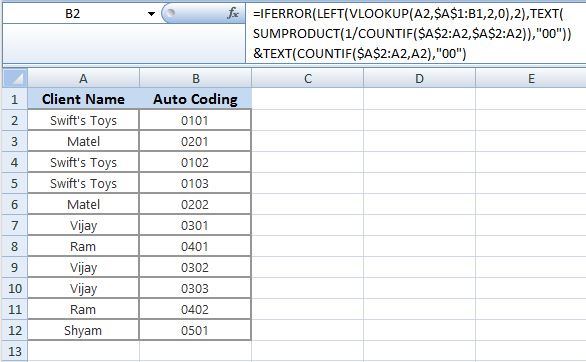Click the Name Box showing B2
Viewport: 586px width, 362px height.
pos(73,14)
